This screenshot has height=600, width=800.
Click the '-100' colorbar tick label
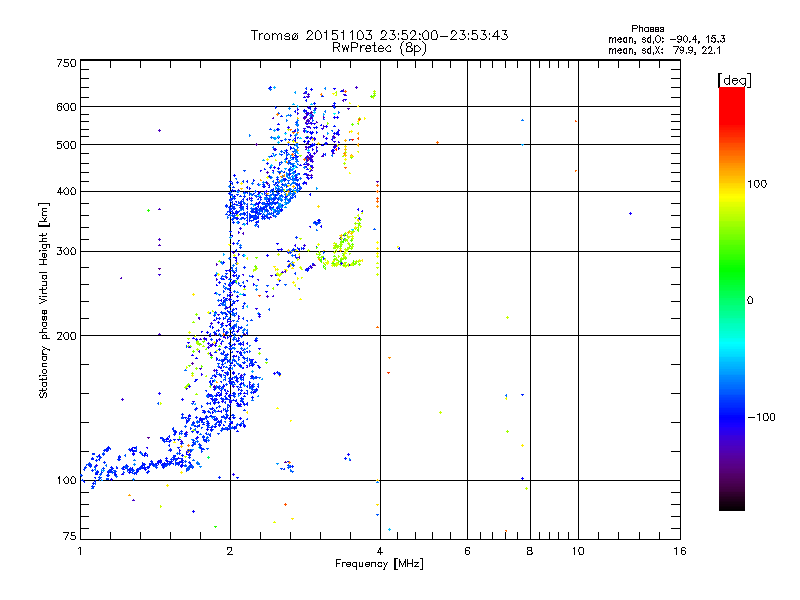761,417
